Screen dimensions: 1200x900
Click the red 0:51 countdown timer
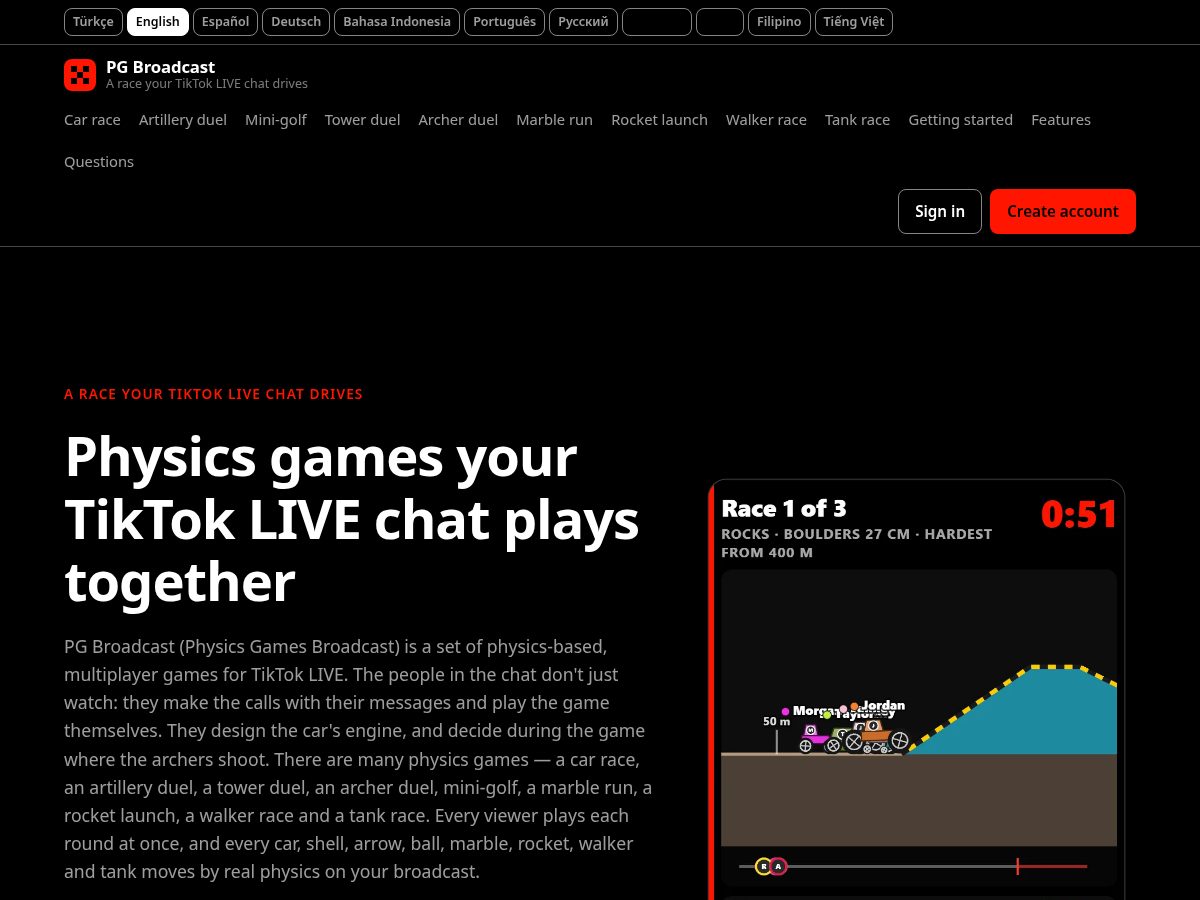(1079, 514)
